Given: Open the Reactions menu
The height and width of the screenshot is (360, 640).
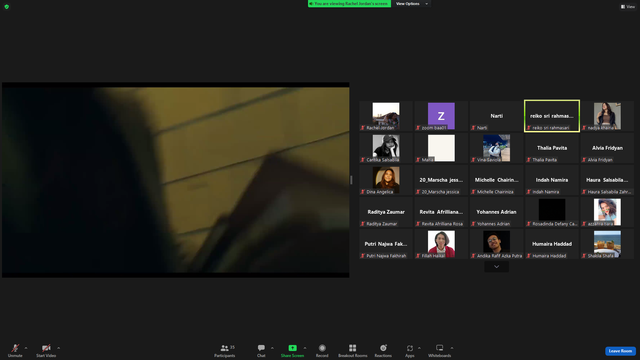Looking at the screenshot, I should pos(383,350).
